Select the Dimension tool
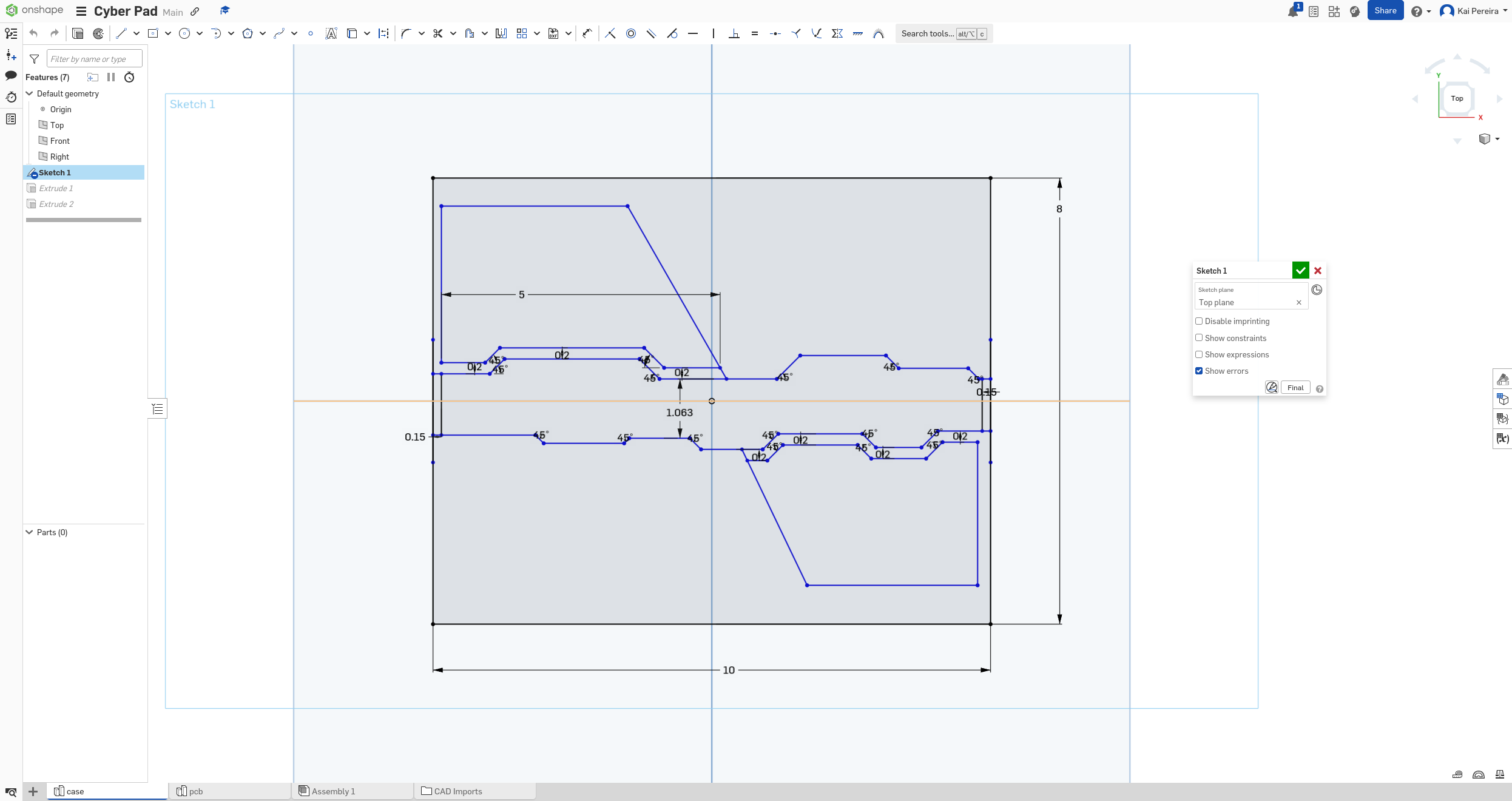 (587, 33)
